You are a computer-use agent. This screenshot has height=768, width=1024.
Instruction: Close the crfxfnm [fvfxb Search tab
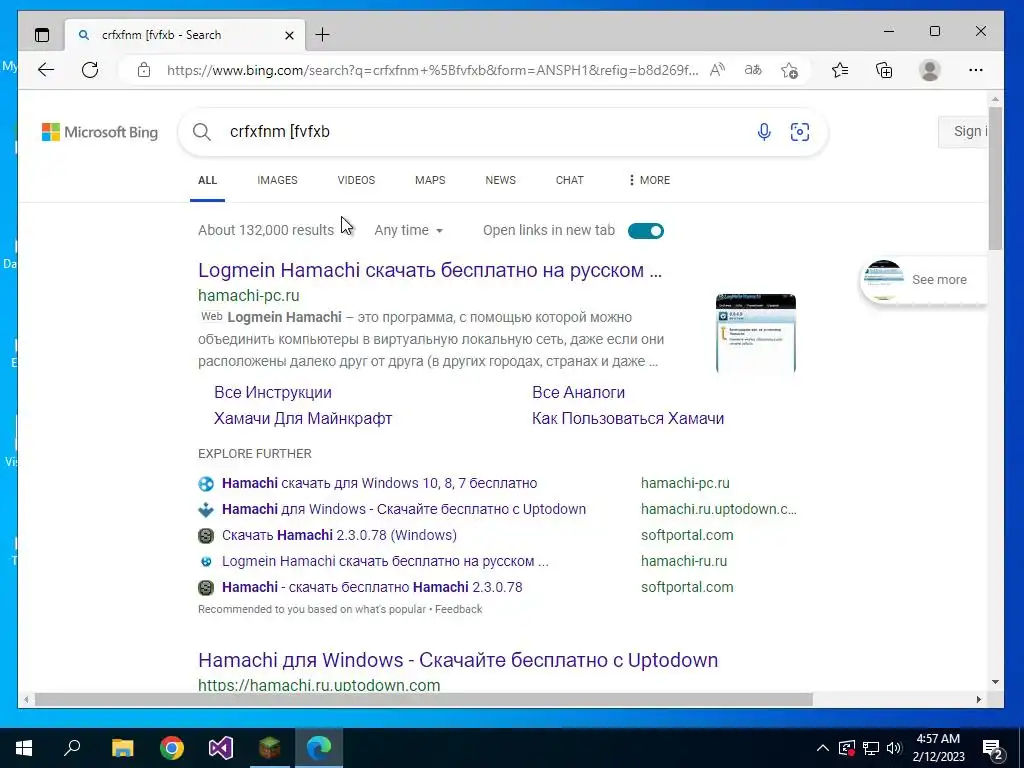(289, 35)
